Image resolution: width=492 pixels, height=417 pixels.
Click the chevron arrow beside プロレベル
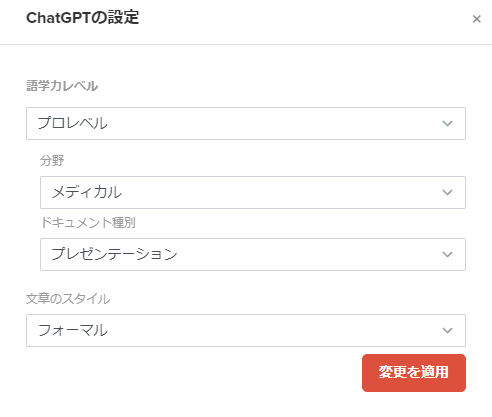click(447, 123)
